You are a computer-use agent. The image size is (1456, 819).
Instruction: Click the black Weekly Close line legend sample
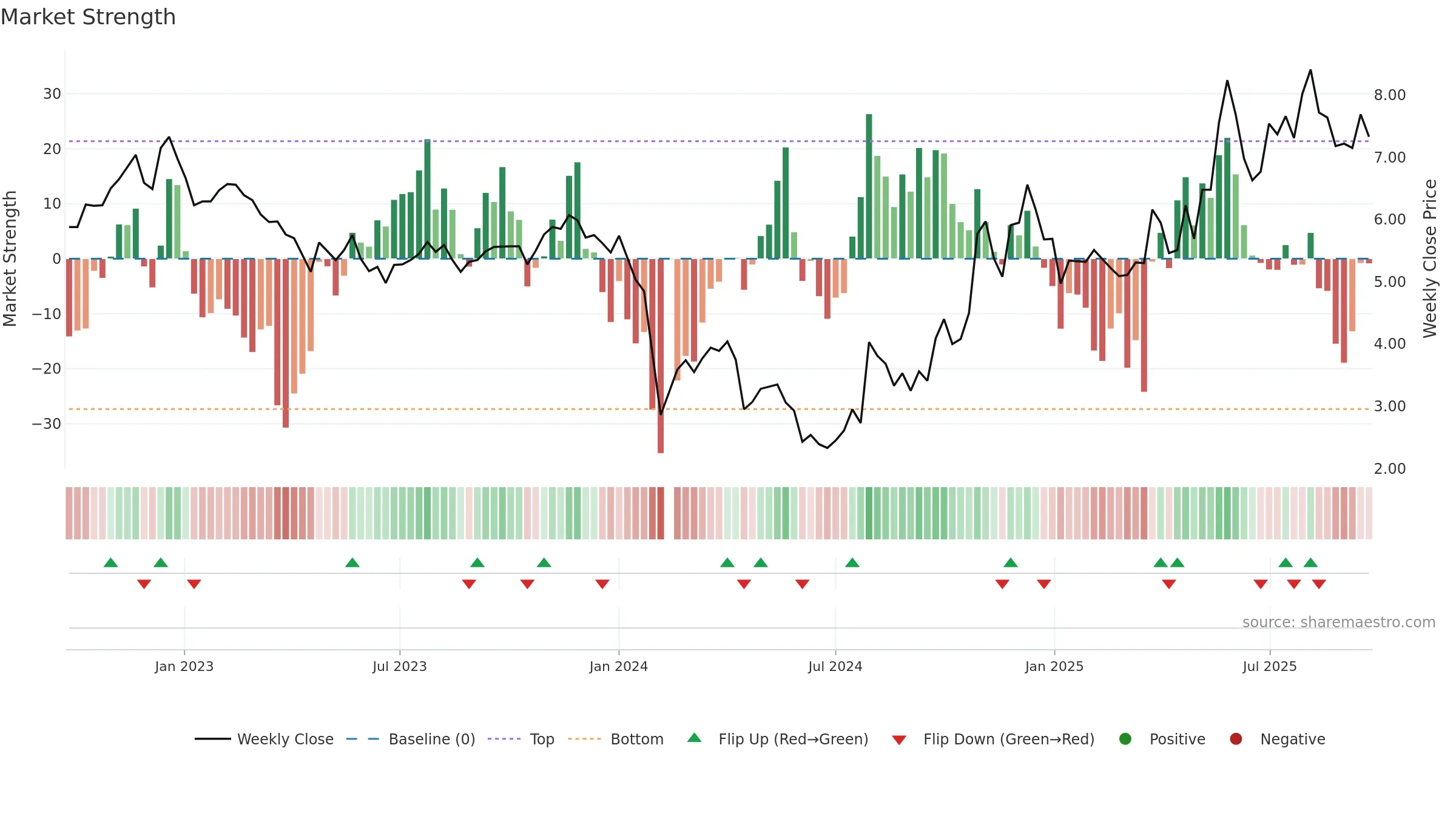coord(212,739)
